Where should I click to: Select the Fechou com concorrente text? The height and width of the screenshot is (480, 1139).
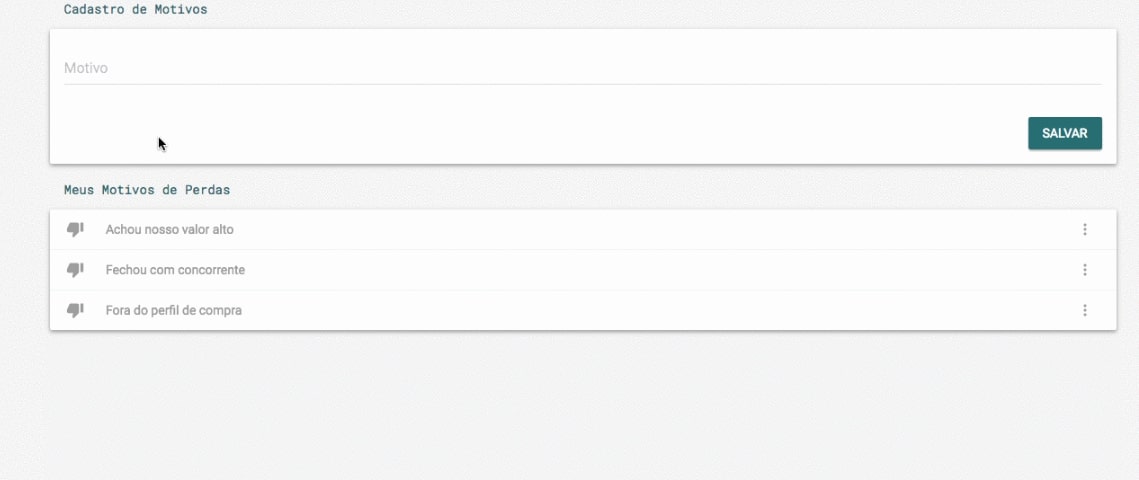tap(175, 270)
